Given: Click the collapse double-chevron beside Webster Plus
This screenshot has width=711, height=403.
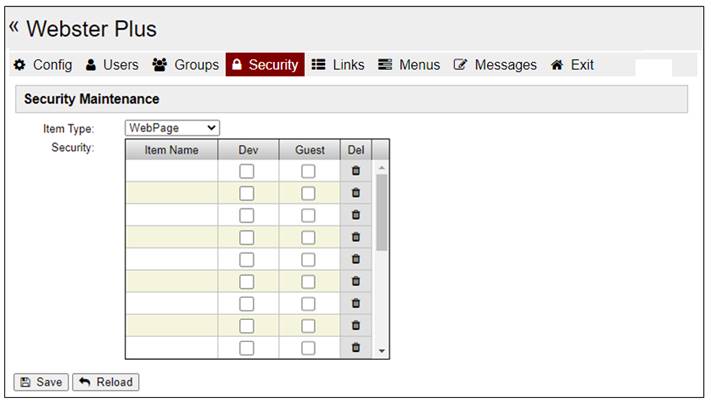Looking at the screenshot, I should [14, 27].
